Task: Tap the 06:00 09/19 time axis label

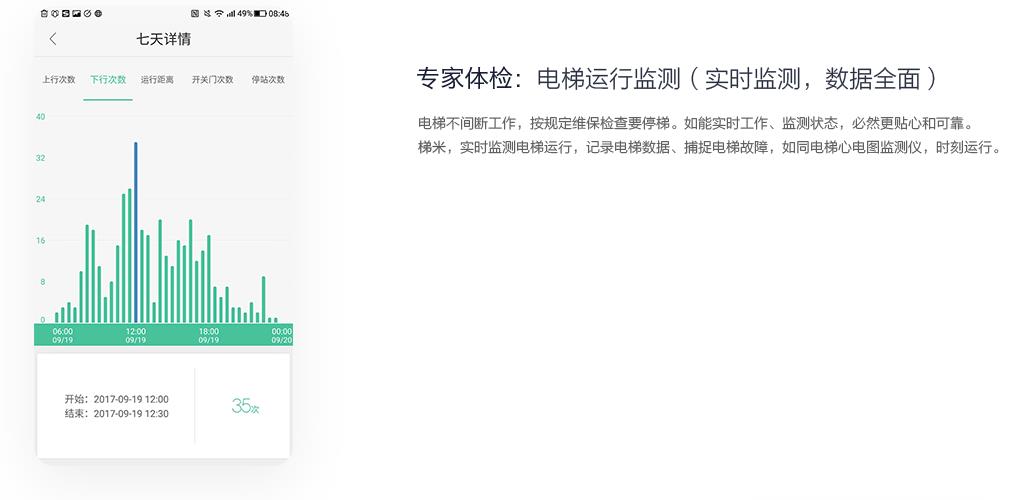Action: tap(62, 335)
